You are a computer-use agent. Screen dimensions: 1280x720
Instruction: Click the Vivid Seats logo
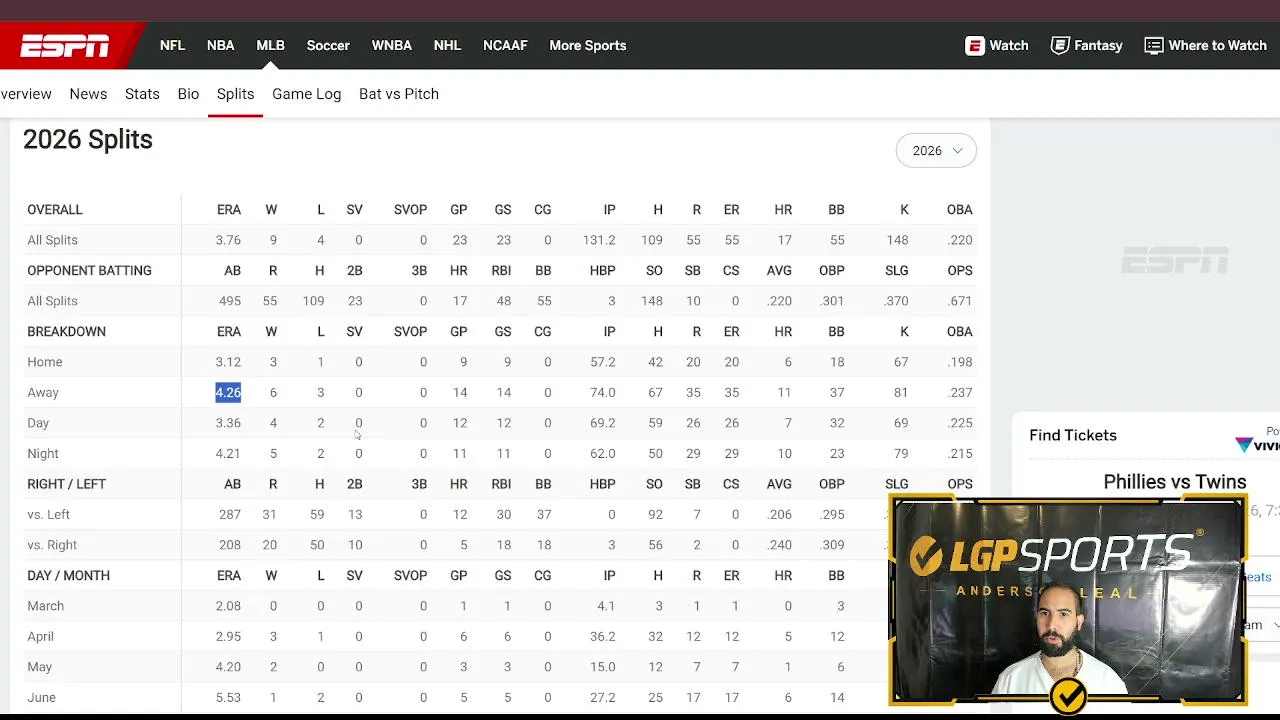click(1257, 444)
